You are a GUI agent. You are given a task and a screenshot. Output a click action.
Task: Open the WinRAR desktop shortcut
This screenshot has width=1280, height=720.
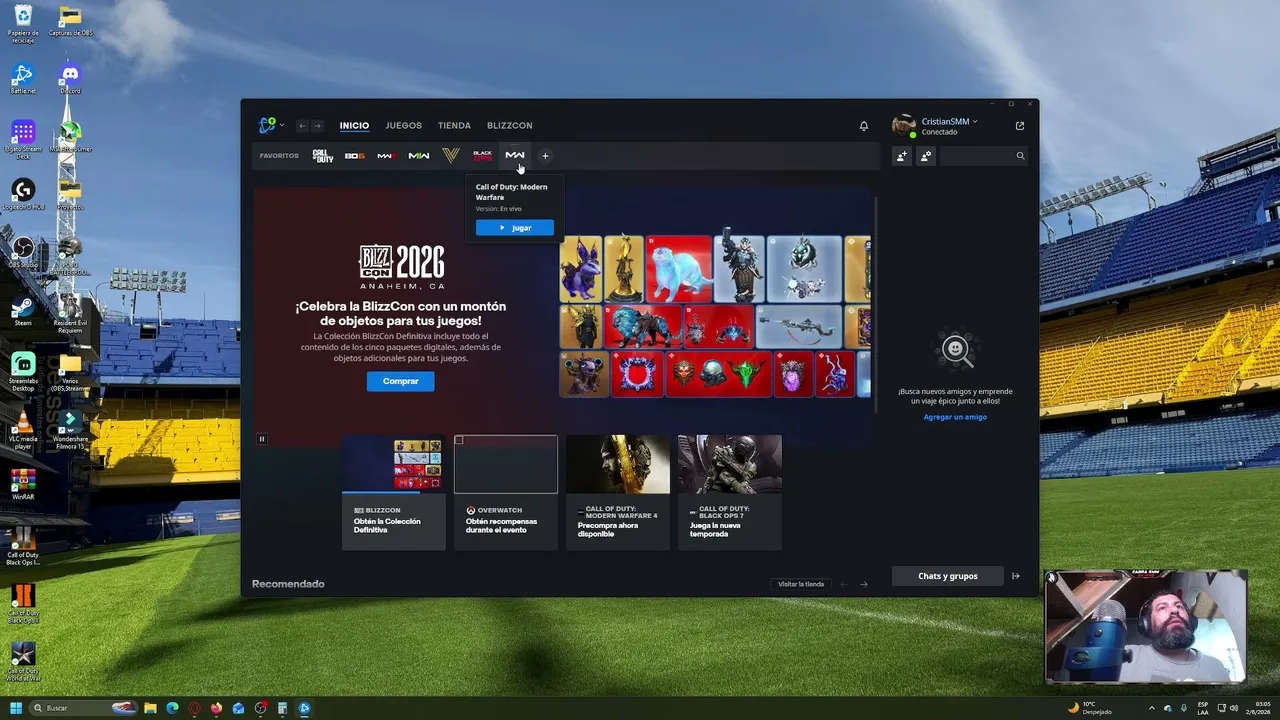click(x=23, y=485)
